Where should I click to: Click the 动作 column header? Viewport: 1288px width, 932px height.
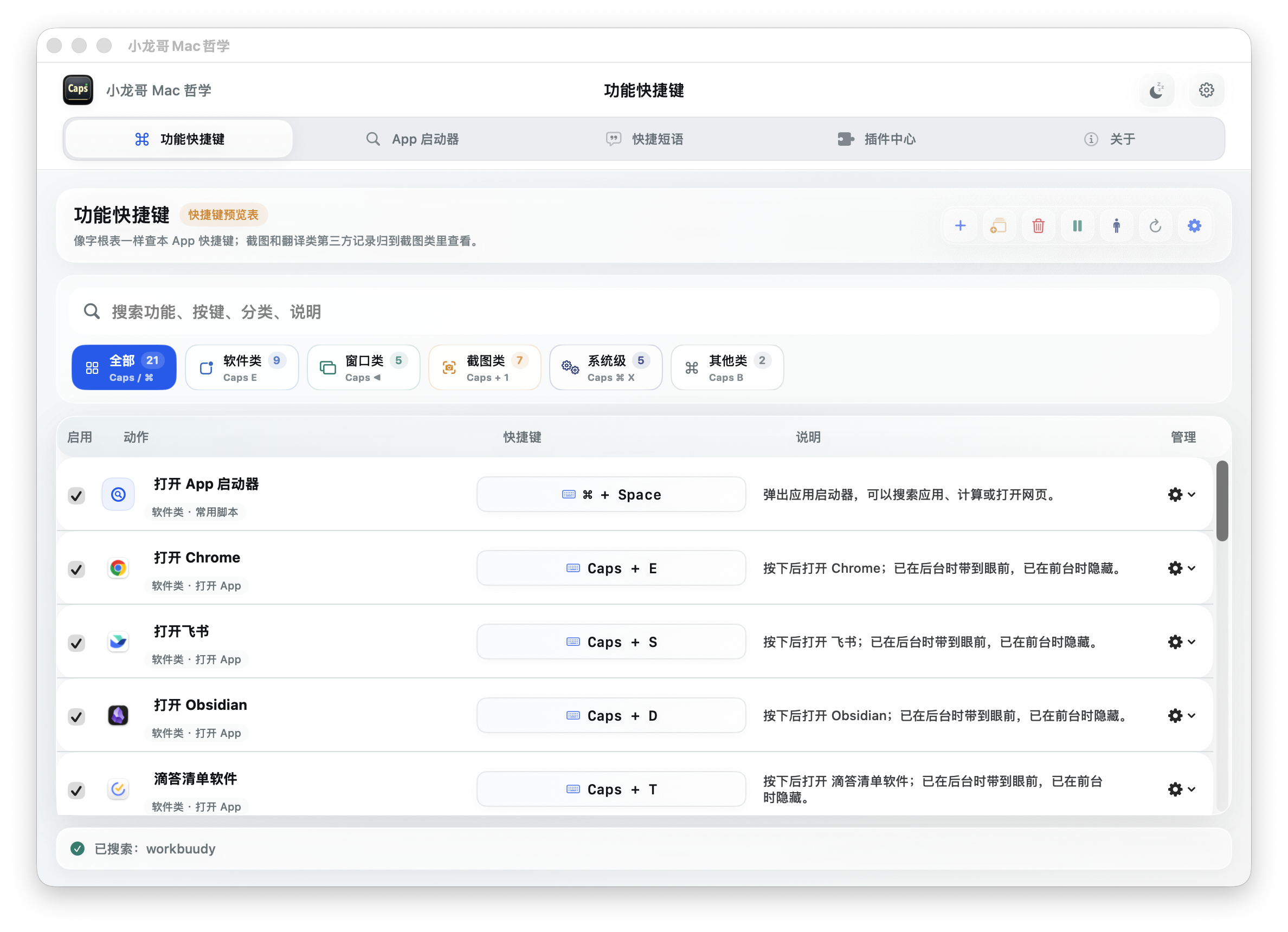[x=136, y=438]
